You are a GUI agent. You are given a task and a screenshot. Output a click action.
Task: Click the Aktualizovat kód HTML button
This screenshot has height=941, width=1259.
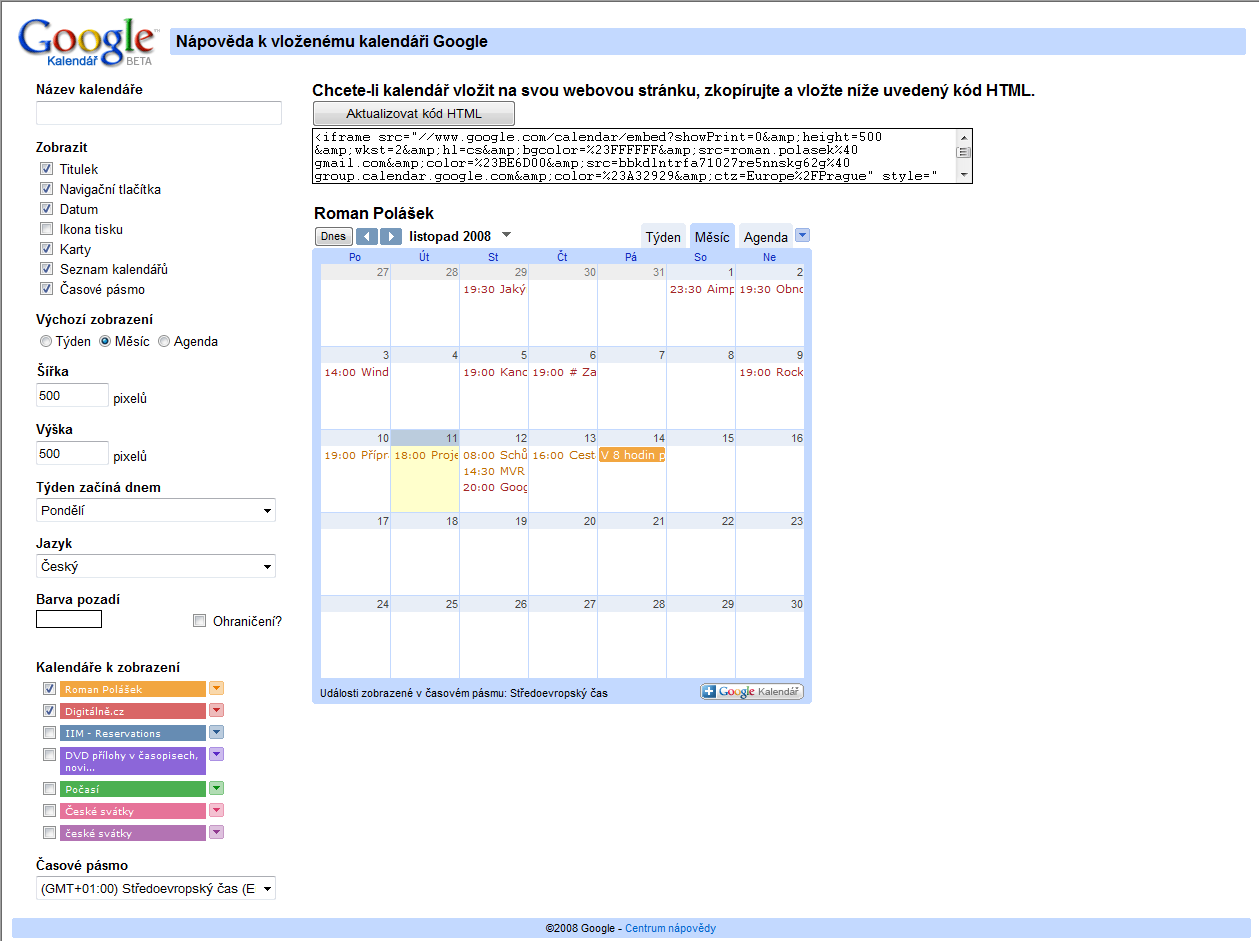(x=414, y=114)
